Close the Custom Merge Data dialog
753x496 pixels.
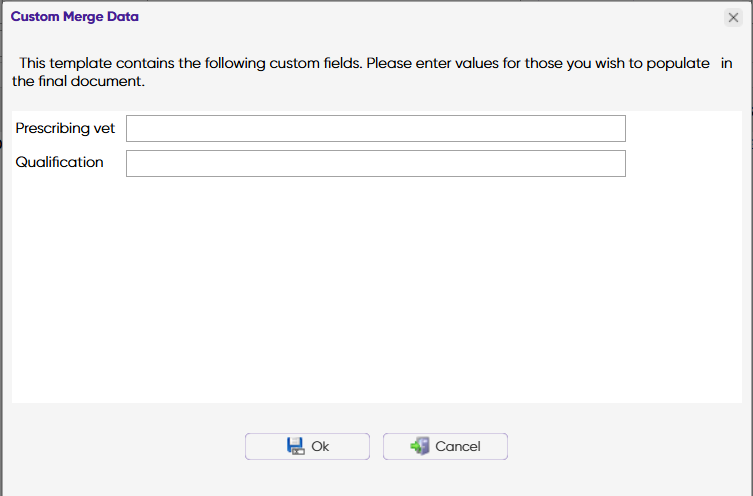click(x=733, y=17)
